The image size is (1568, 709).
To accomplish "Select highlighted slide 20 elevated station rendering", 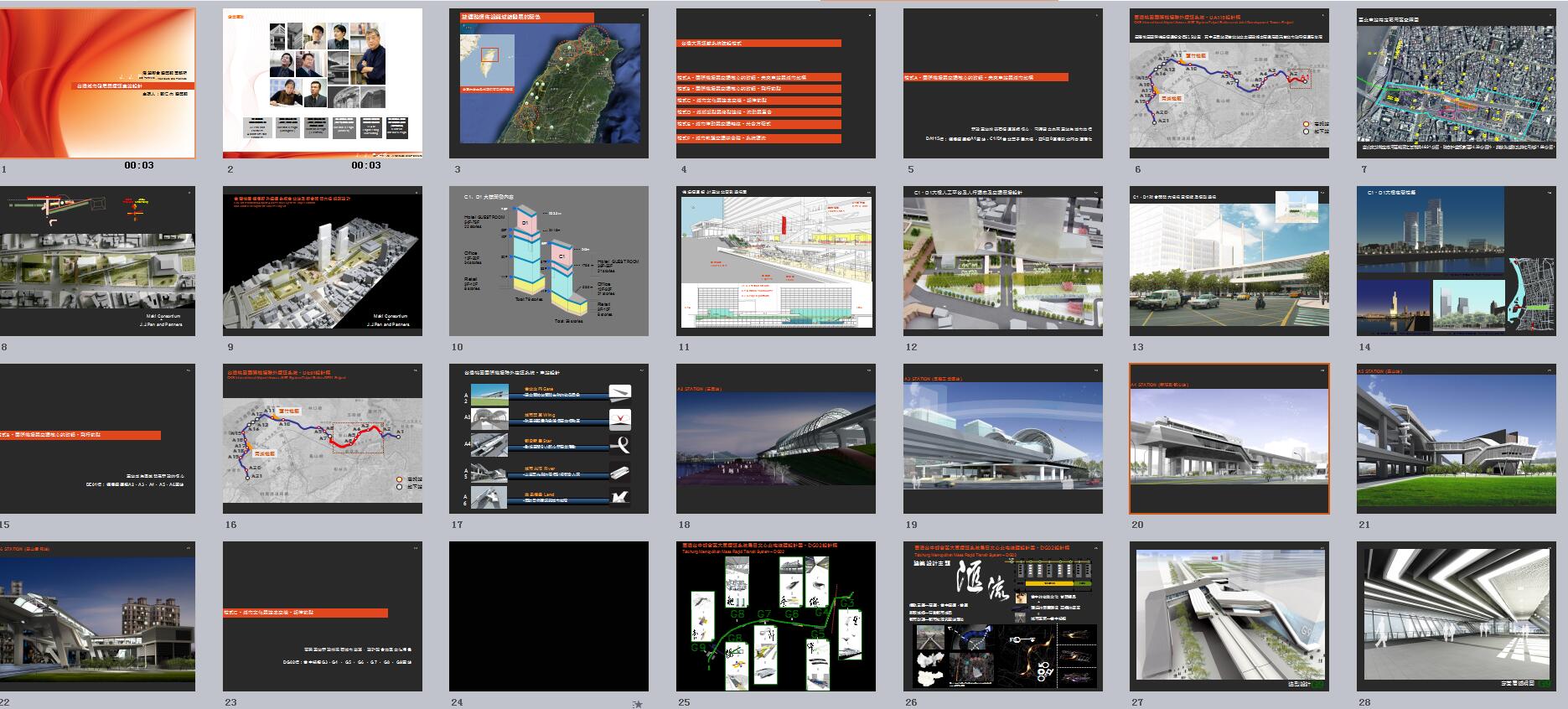I will [x=1229, y=438].
